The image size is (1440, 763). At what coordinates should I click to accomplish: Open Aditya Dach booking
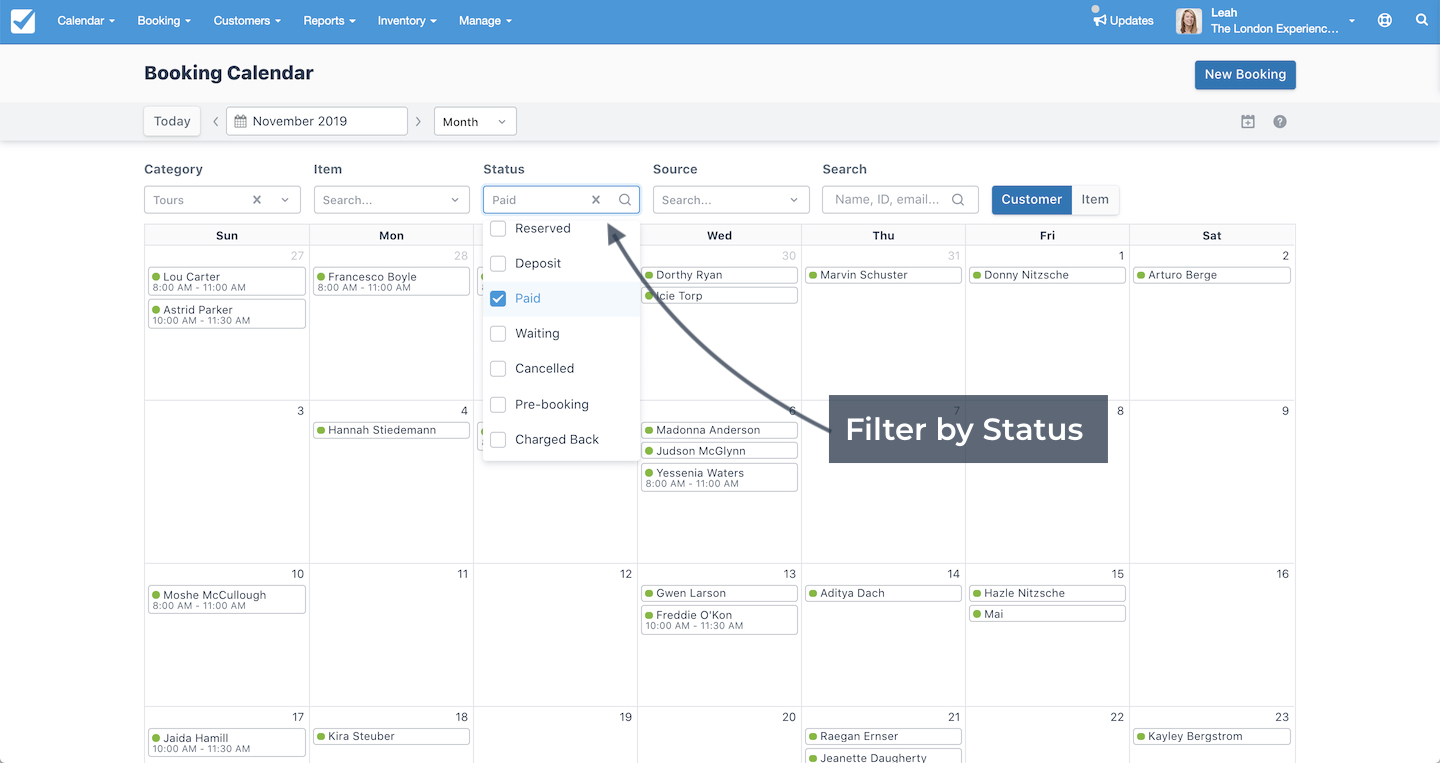click(883, 593)
